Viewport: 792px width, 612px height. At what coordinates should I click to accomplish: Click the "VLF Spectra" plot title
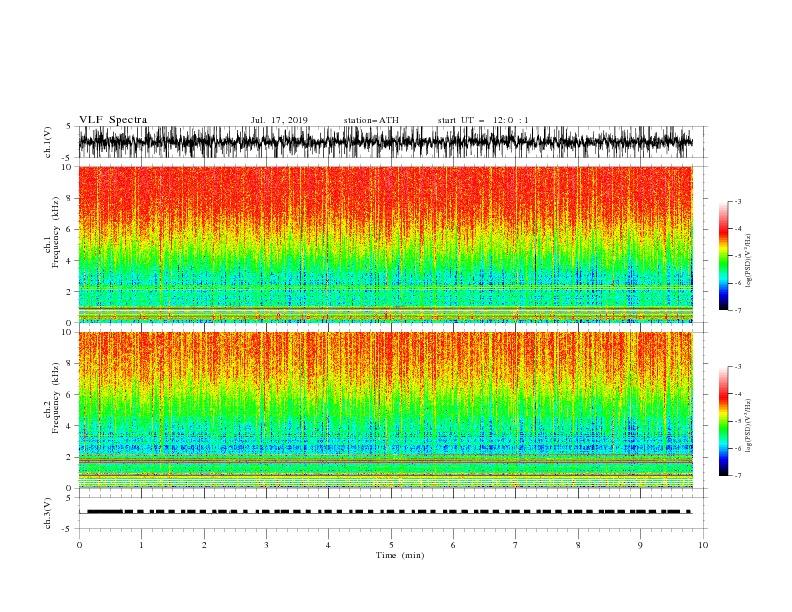point(113,120)
